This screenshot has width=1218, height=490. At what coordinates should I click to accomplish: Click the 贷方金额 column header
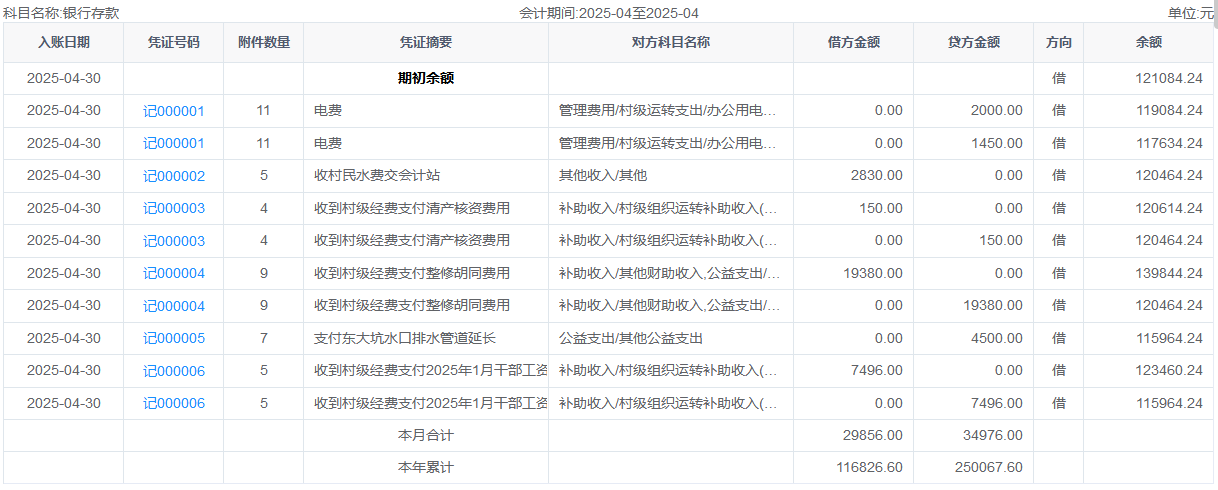973,43
